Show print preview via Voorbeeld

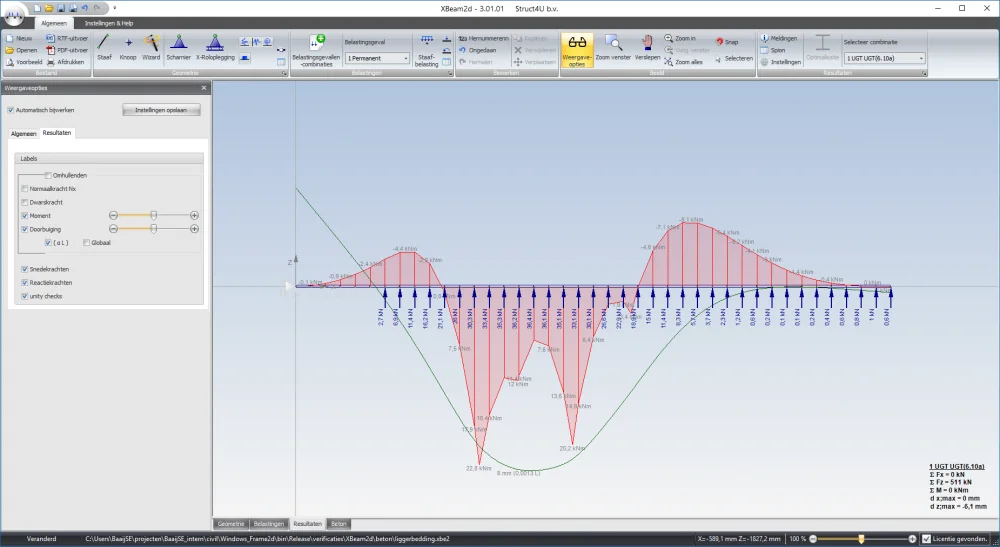[x=24, y=62]
